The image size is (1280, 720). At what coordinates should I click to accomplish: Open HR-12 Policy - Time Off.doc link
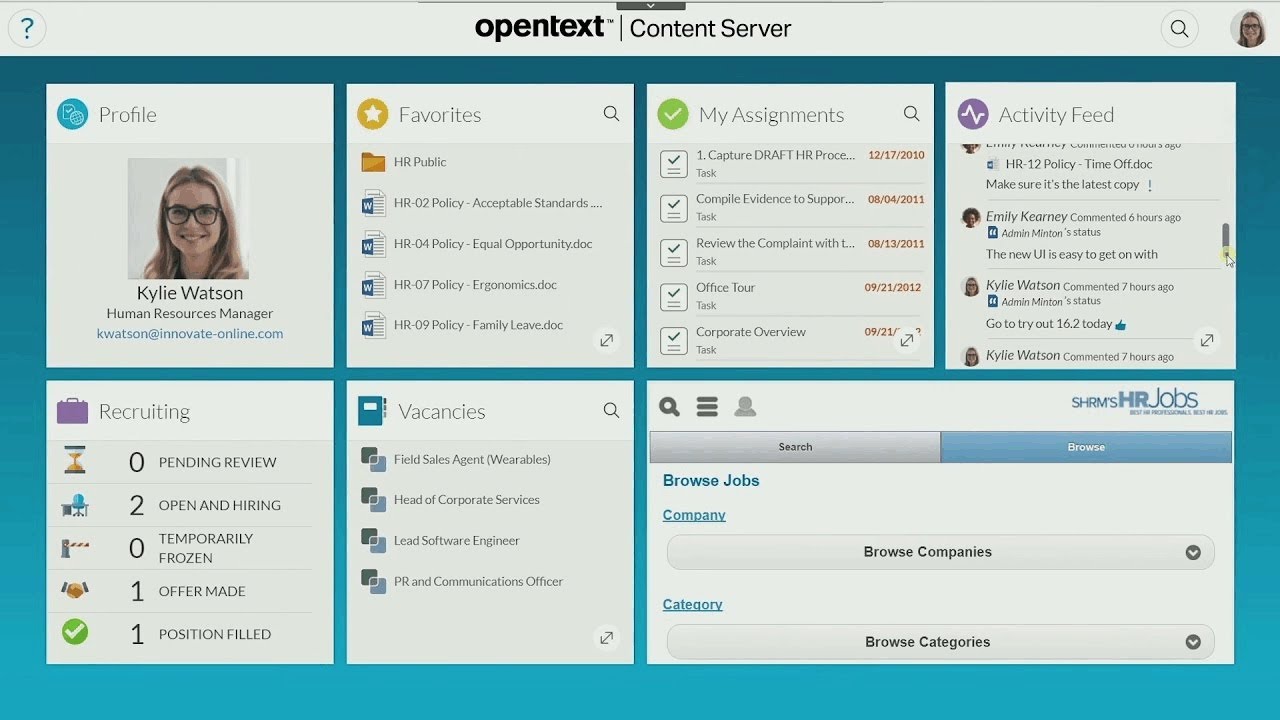click(x=1079, y=164)
